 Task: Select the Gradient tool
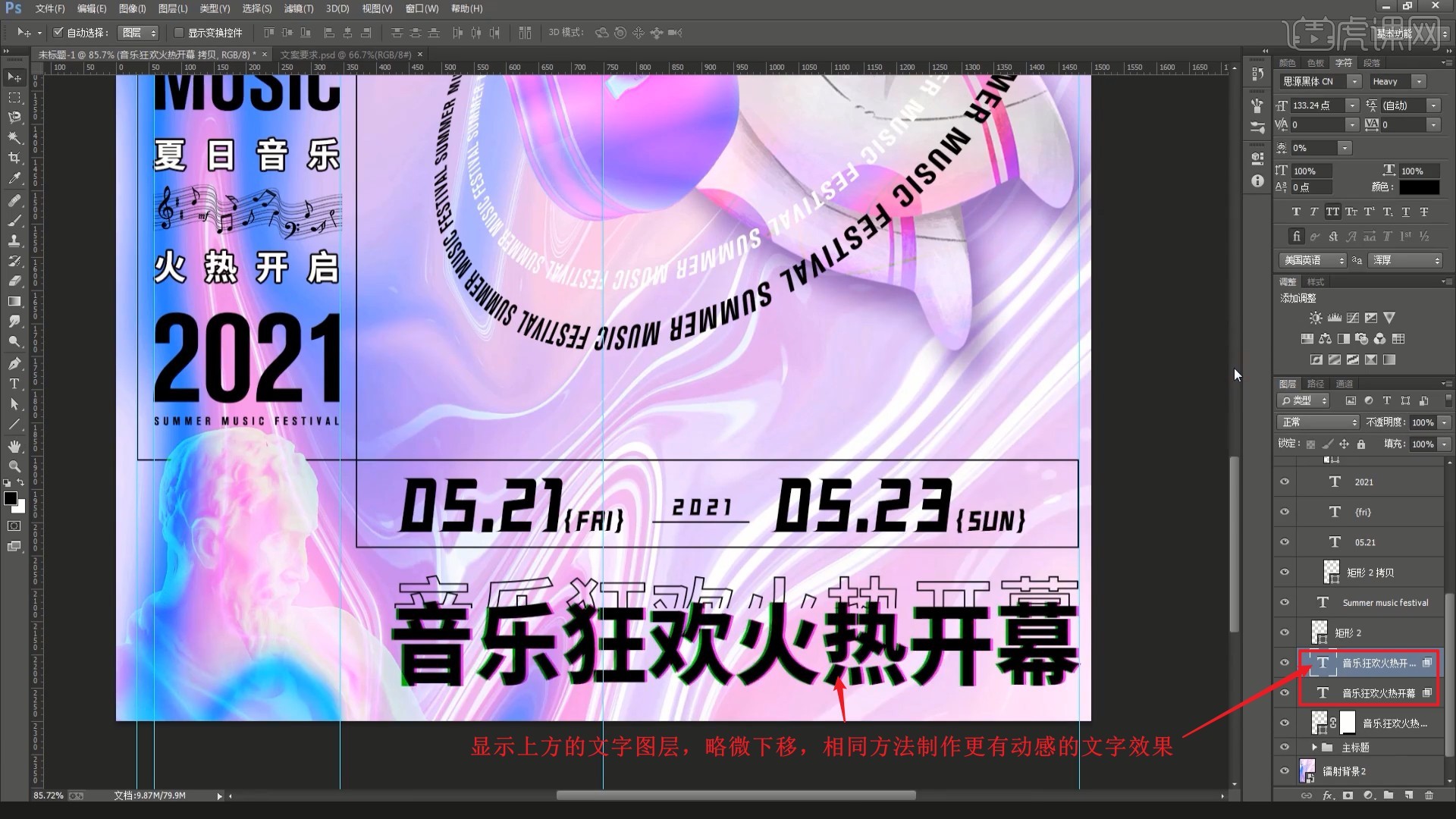pyautogui.click(x=14, y=301)
